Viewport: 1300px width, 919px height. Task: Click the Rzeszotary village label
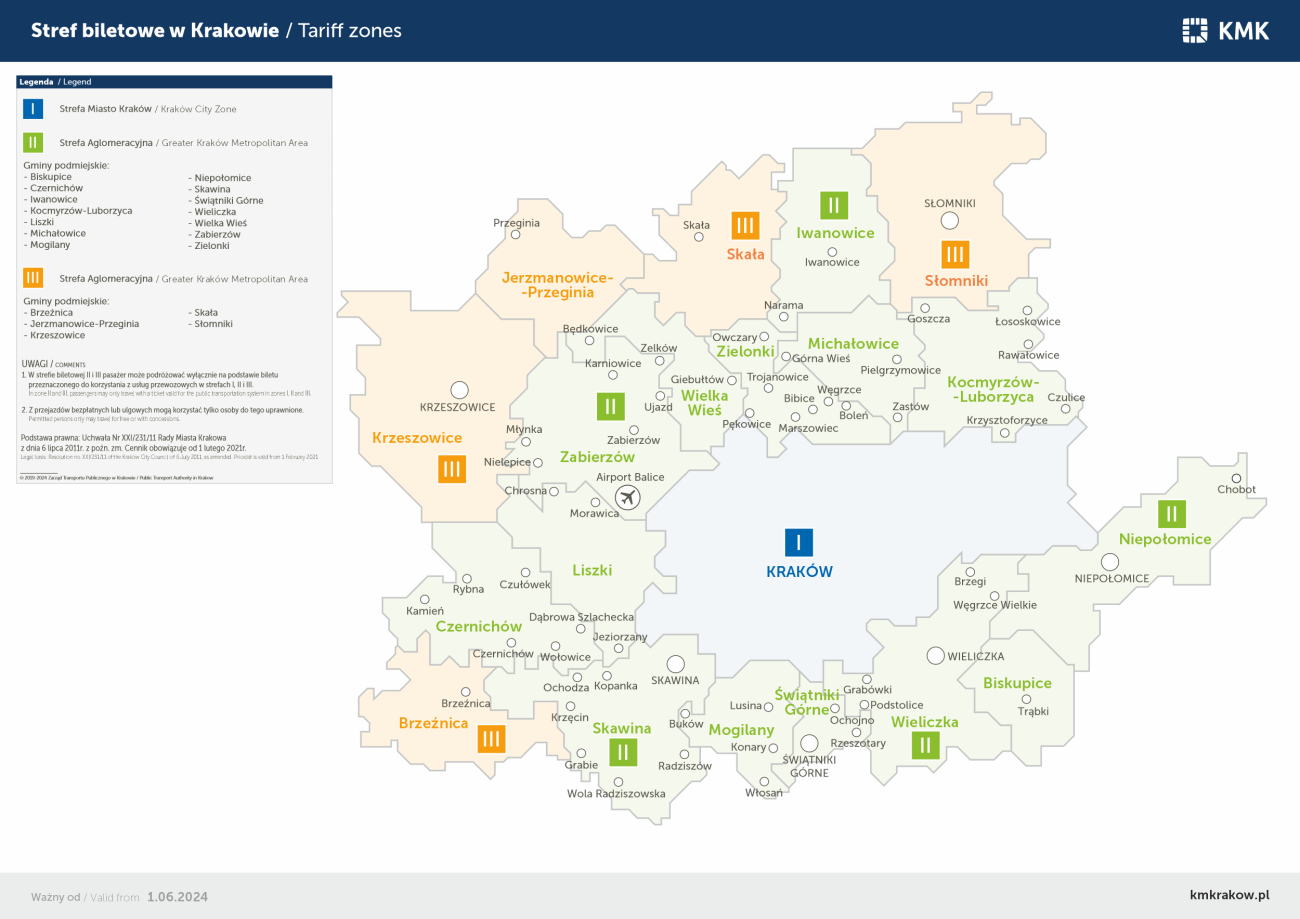click(858, 743)
